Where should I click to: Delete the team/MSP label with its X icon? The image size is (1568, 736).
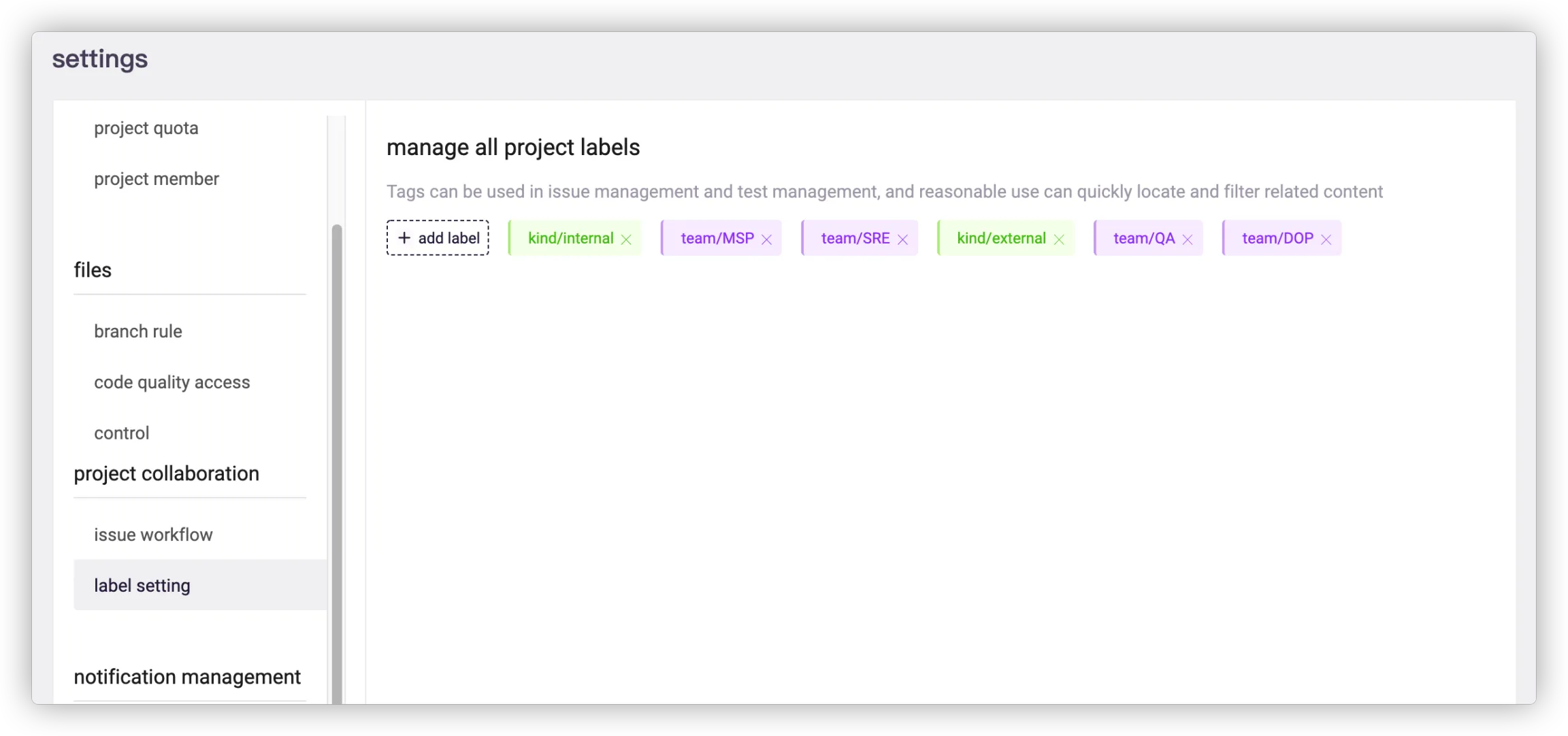coord(766,239)
